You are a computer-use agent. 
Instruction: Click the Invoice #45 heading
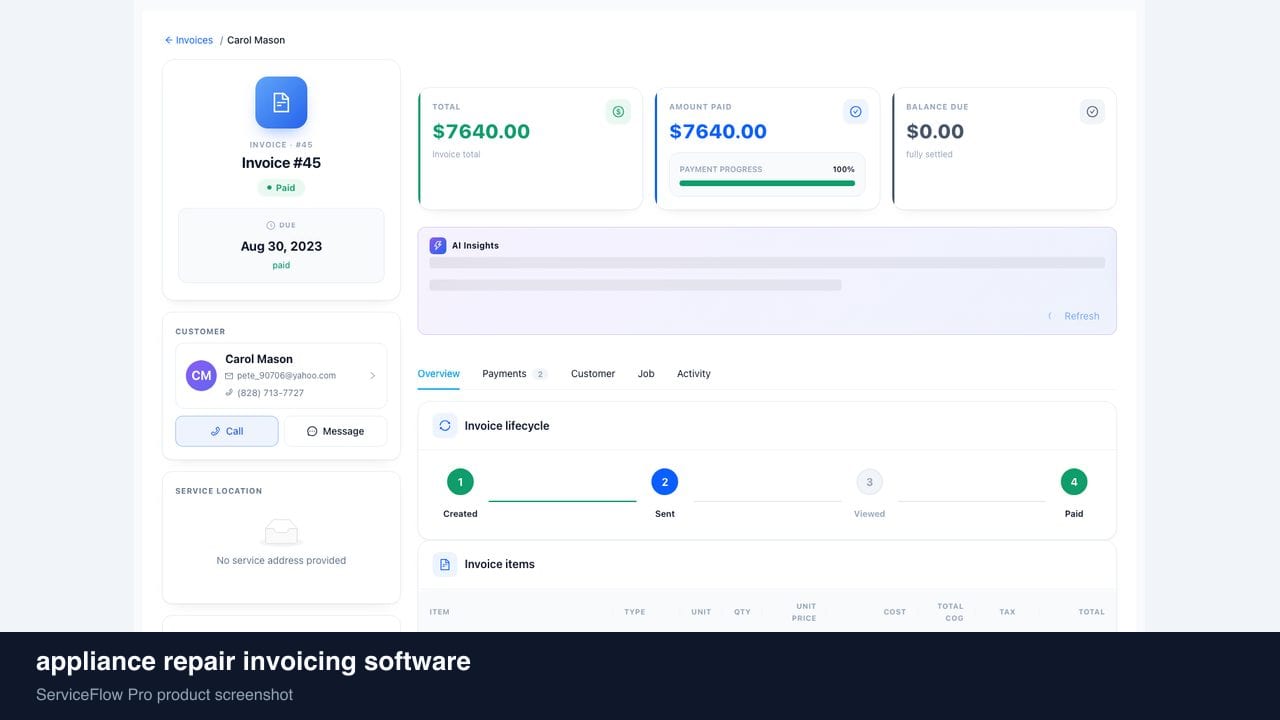pyautogui.click(x=281, y=163)
